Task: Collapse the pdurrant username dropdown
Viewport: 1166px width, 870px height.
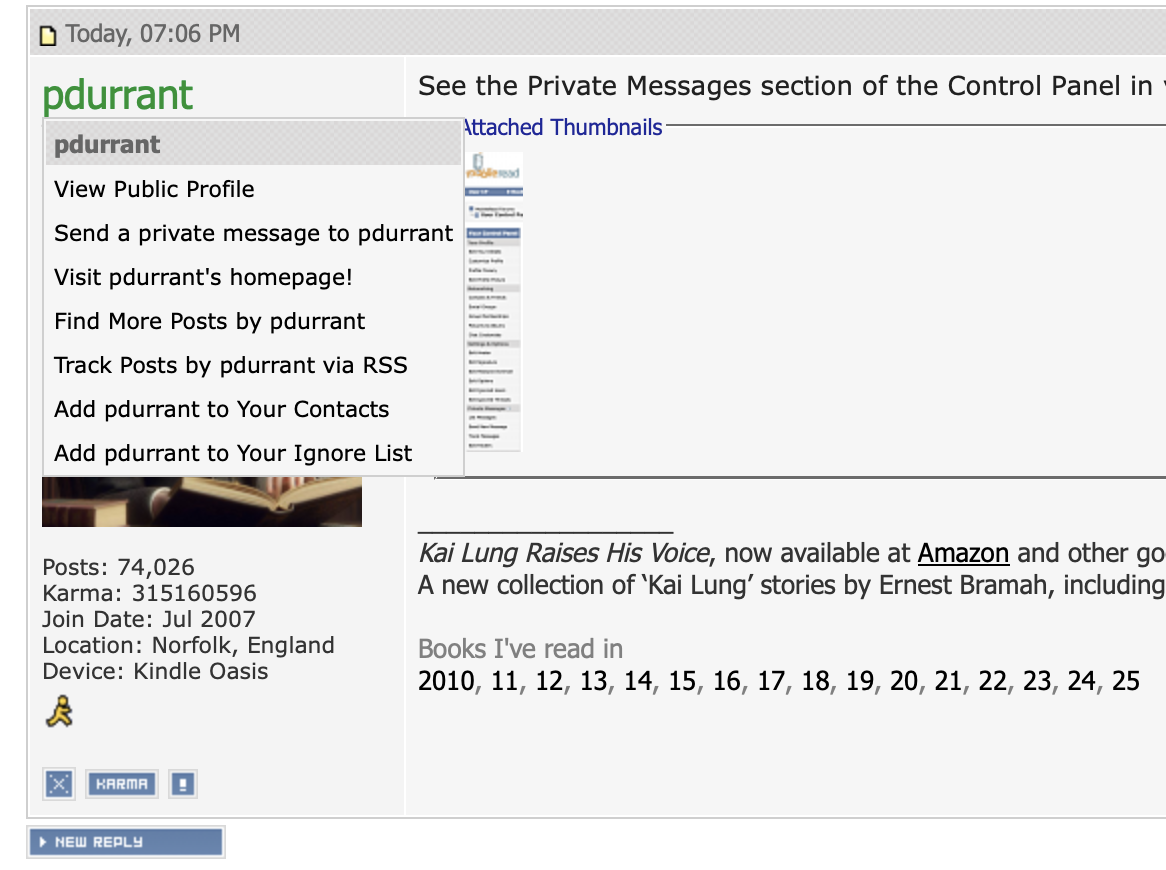Action: (x=117, y=95)
